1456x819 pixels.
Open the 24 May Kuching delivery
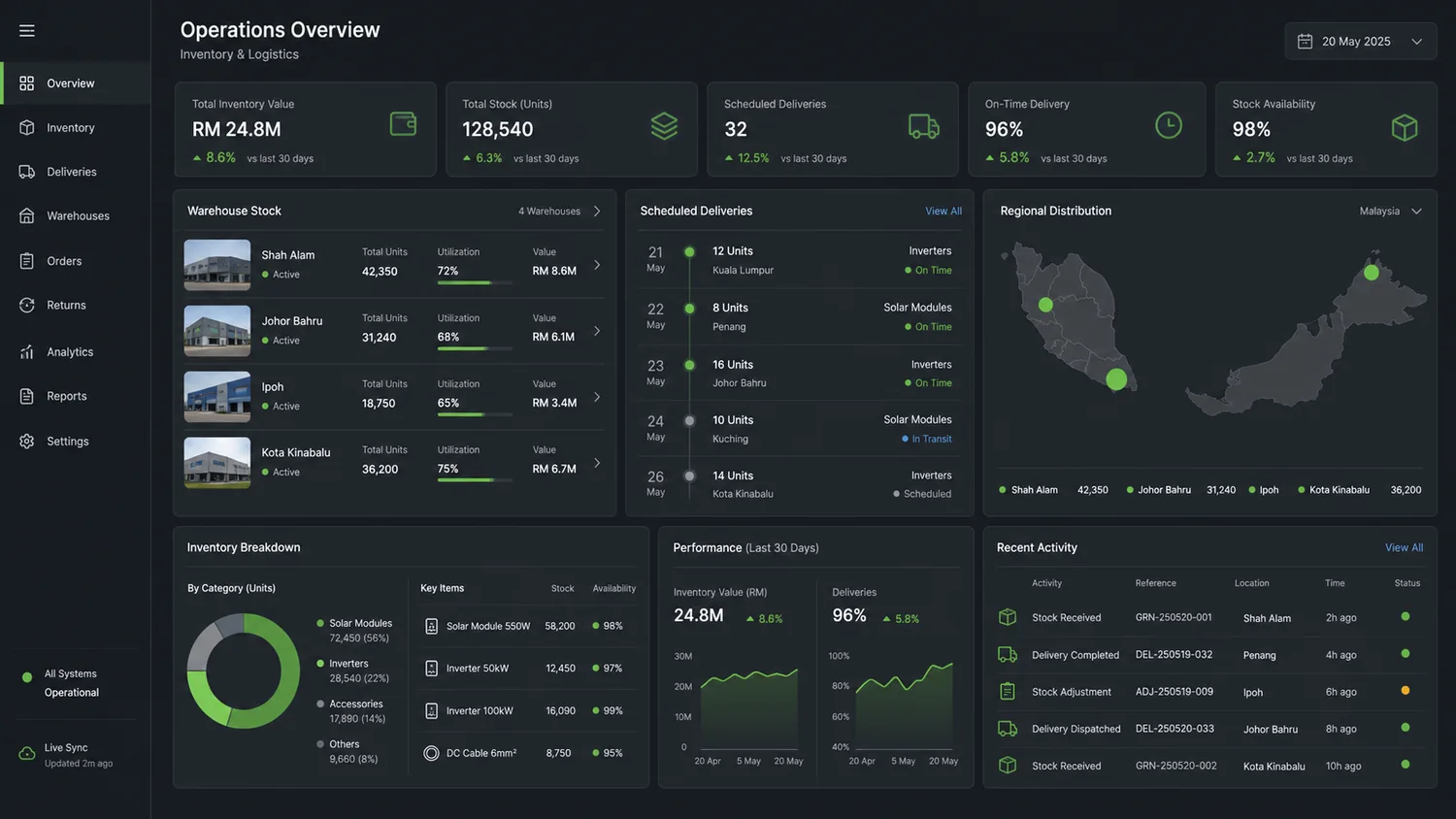pos(800,429)
